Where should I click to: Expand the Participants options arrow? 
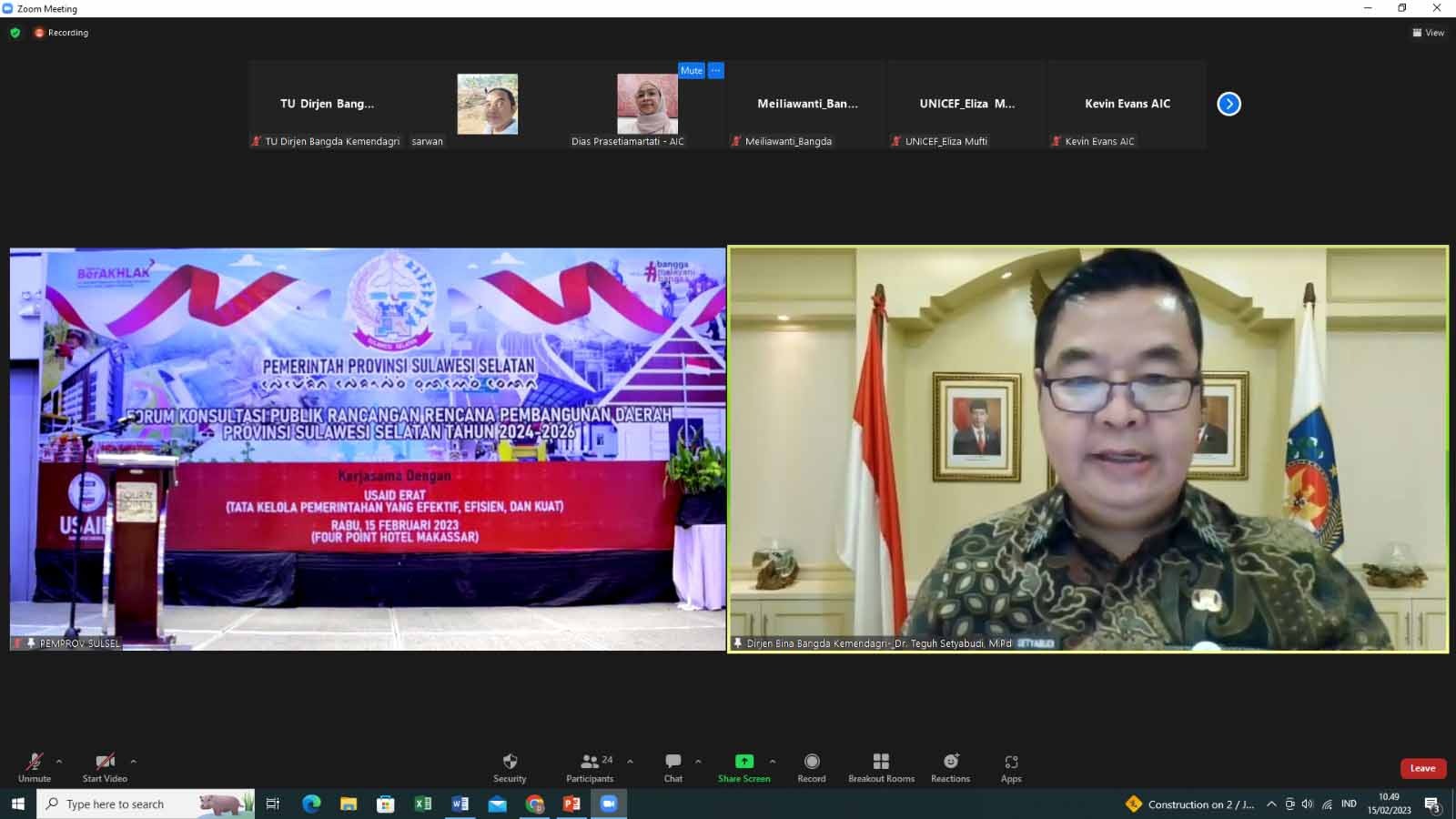(x=630, y=762)
